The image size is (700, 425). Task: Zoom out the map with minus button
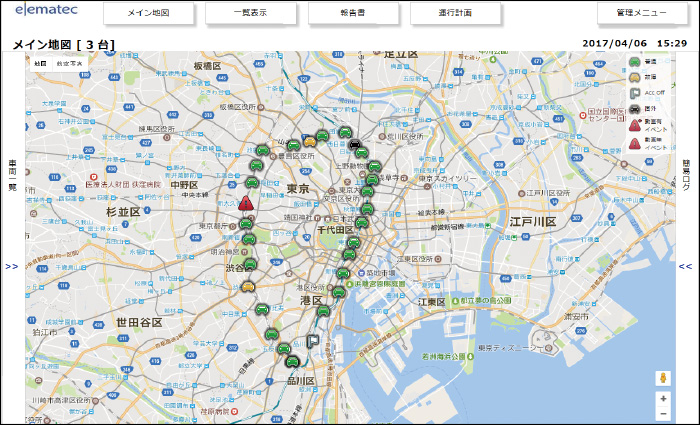pyautogui.click(x=662, y=412)
